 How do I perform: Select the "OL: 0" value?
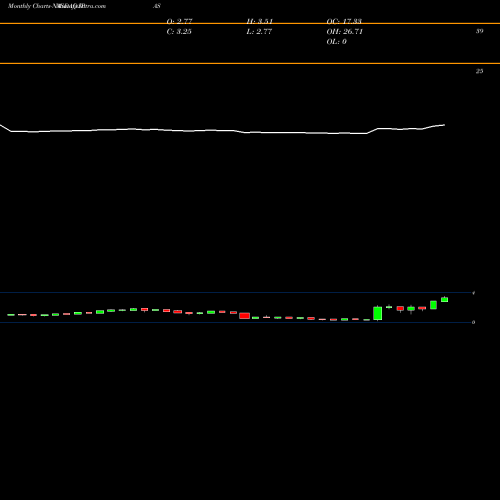point(336,41)
